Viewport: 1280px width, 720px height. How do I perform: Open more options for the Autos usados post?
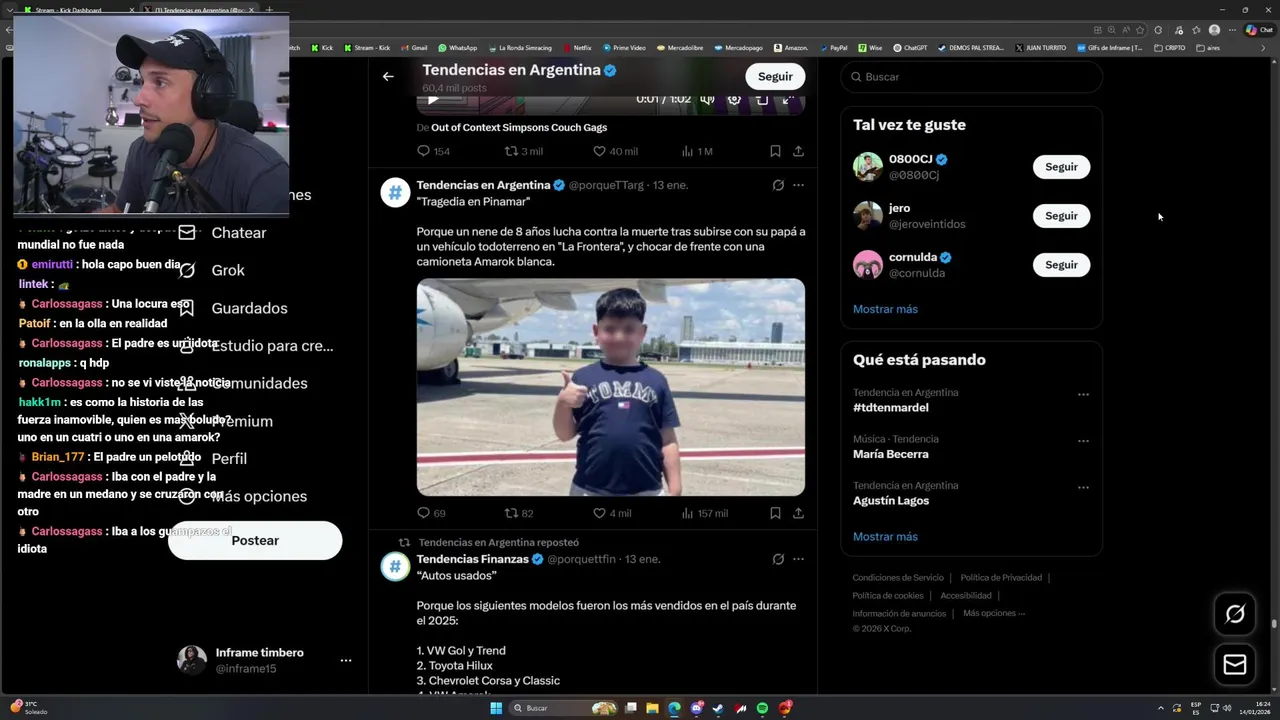(798, 559)
